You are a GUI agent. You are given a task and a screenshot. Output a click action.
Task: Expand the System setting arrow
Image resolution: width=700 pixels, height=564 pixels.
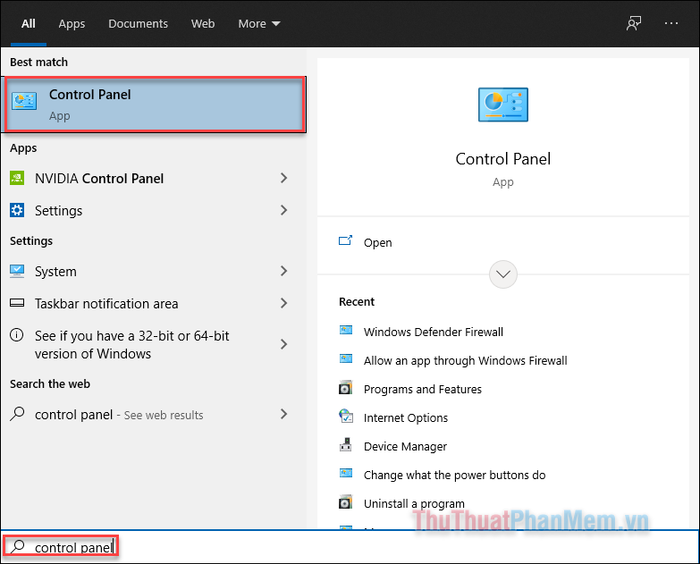point(283,271)
